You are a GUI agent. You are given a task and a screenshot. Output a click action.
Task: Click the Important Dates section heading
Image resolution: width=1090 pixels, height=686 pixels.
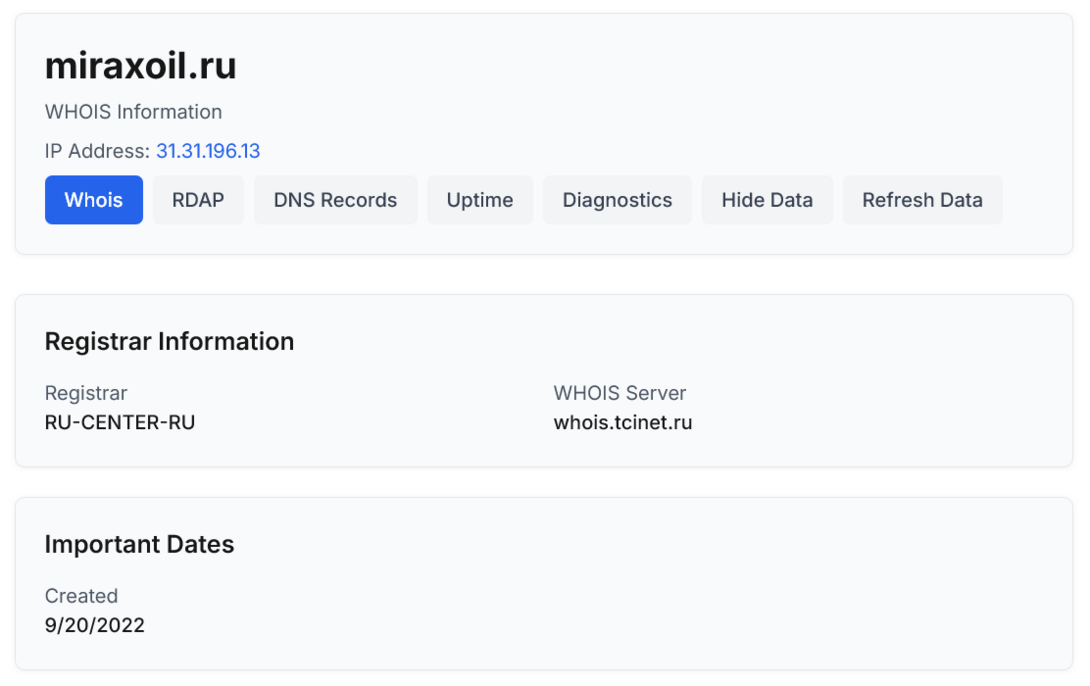tap(139, 544)
